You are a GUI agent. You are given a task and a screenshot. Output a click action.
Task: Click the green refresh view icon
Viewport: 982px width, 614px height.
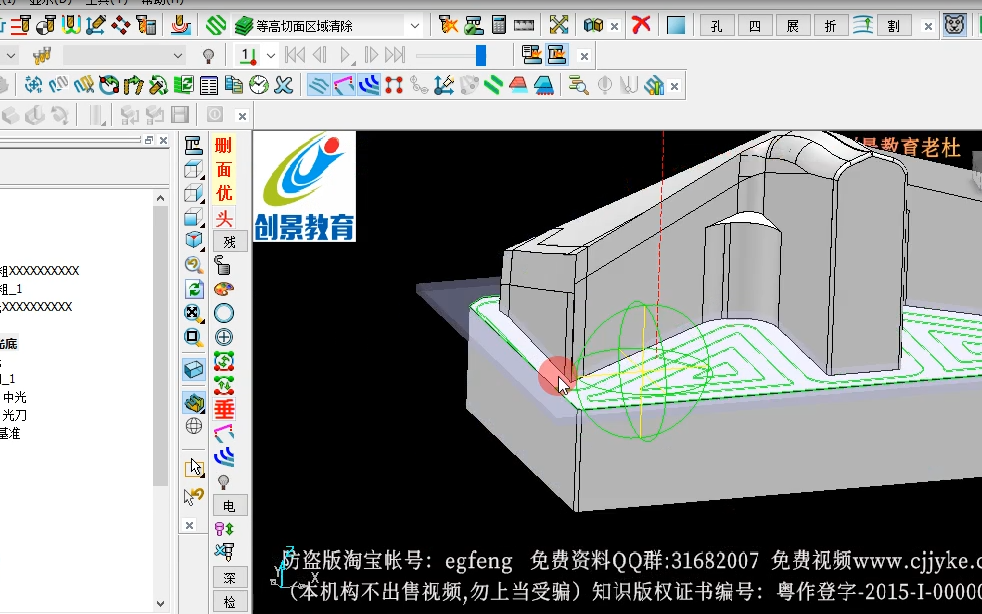pos(194,289)
